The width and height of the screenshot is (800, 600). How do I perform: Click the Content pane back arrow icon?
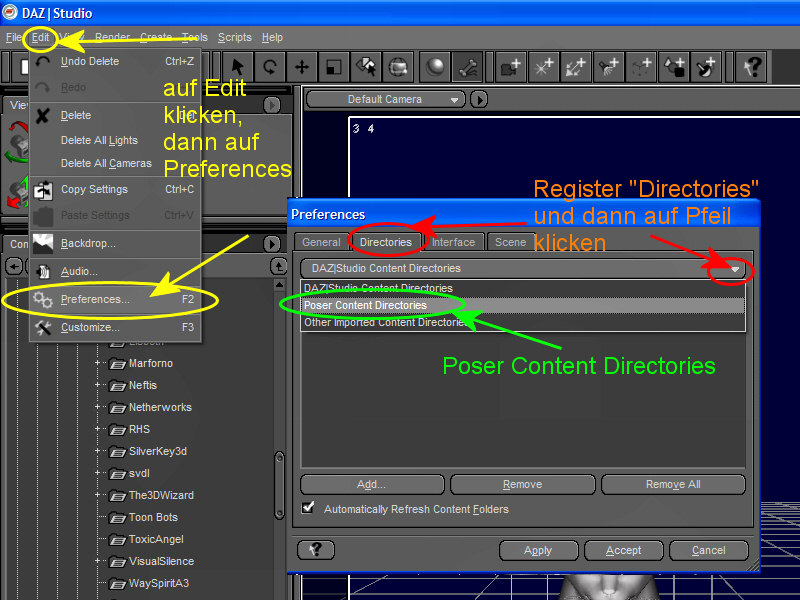[x=14, y=266]
